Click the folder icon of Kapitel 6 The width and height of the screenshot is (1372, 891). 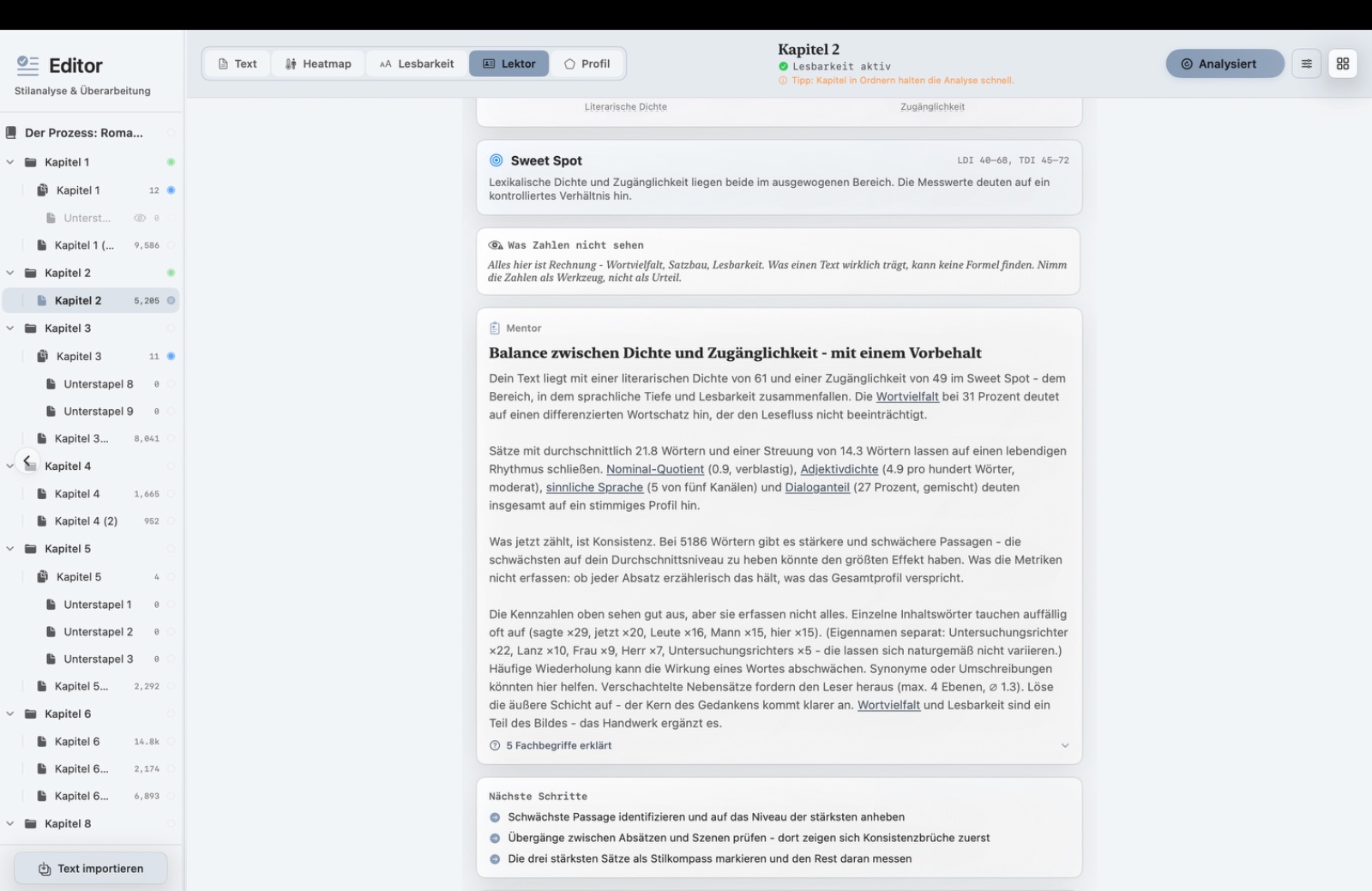tap(31, 714)
